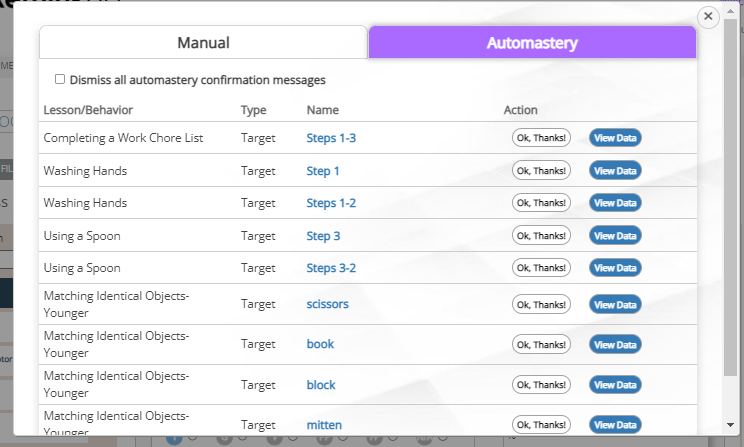Open the Steps 1-3 target link

click(331, 138)
